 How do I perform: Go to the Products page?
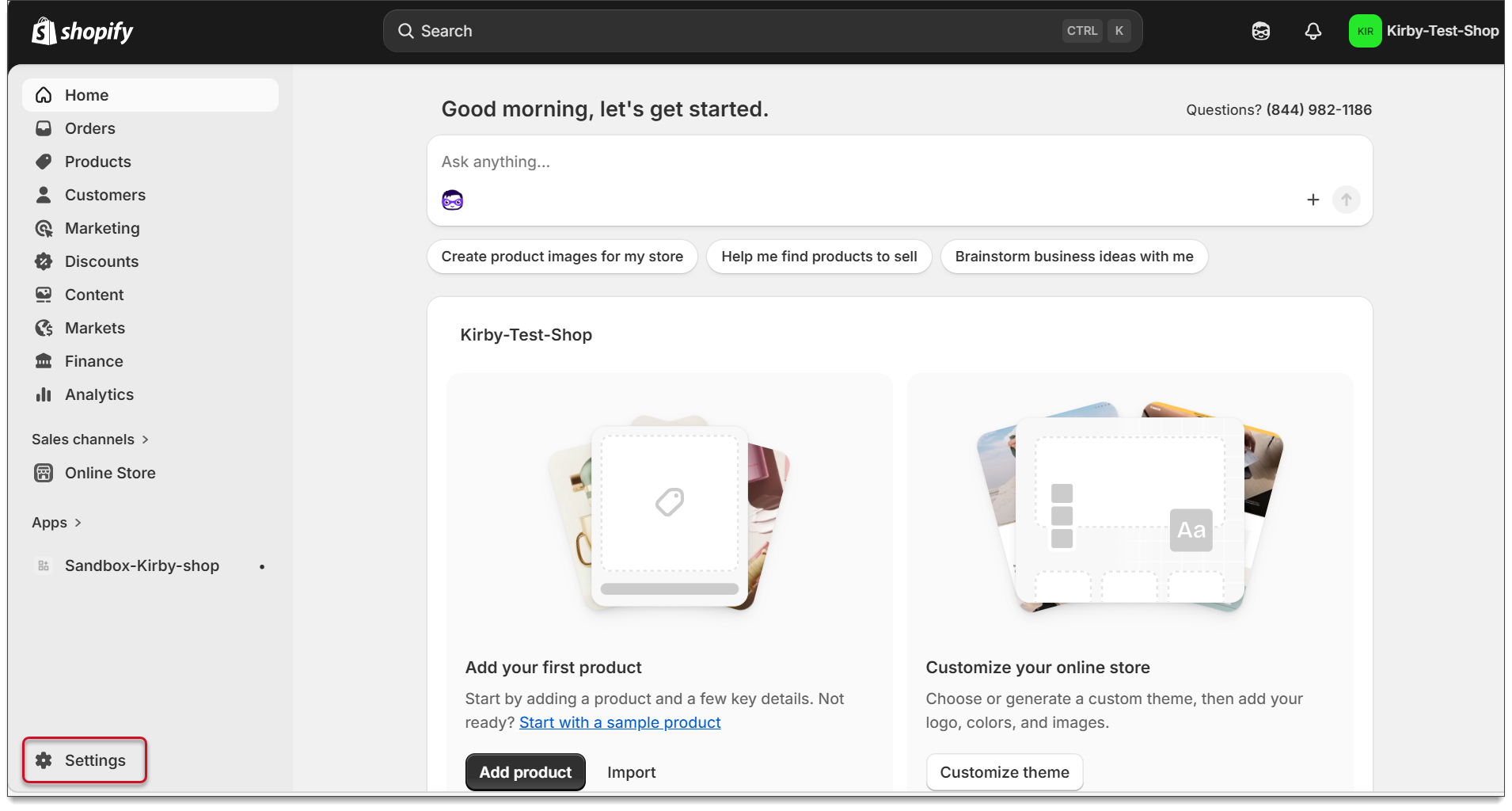[150, 162]
